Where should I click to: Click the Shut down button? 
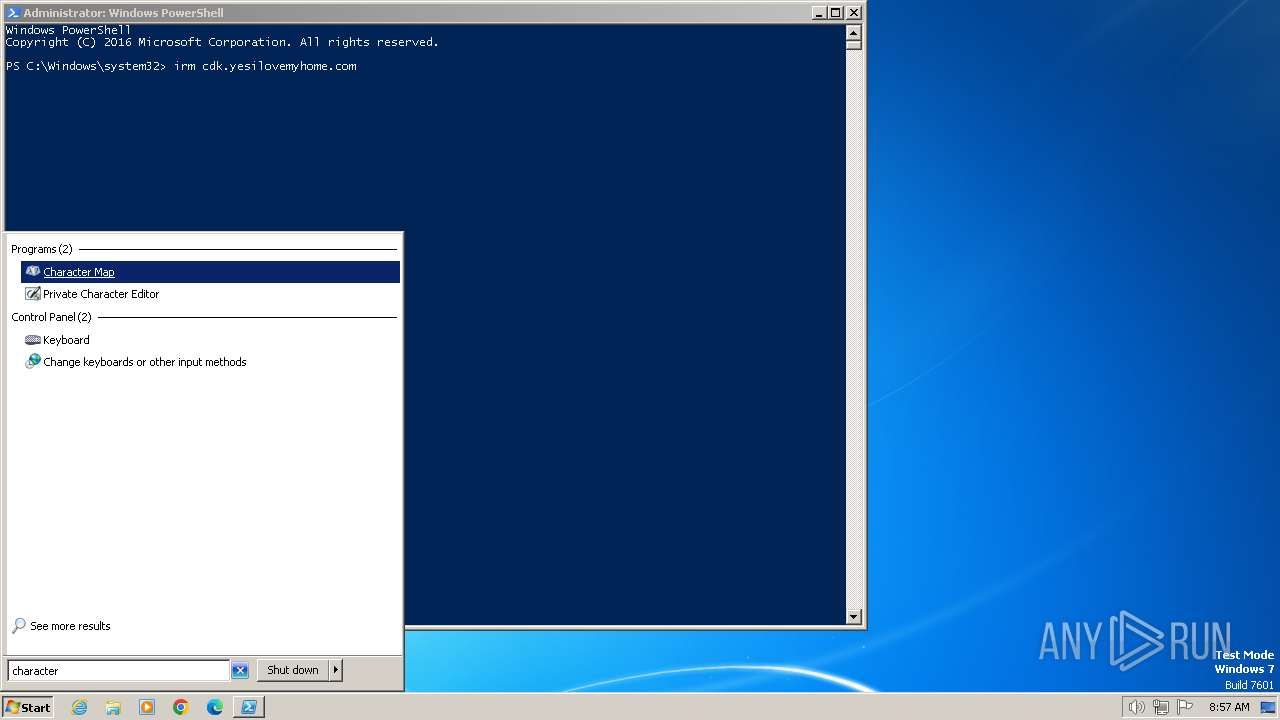coord(293,670)
